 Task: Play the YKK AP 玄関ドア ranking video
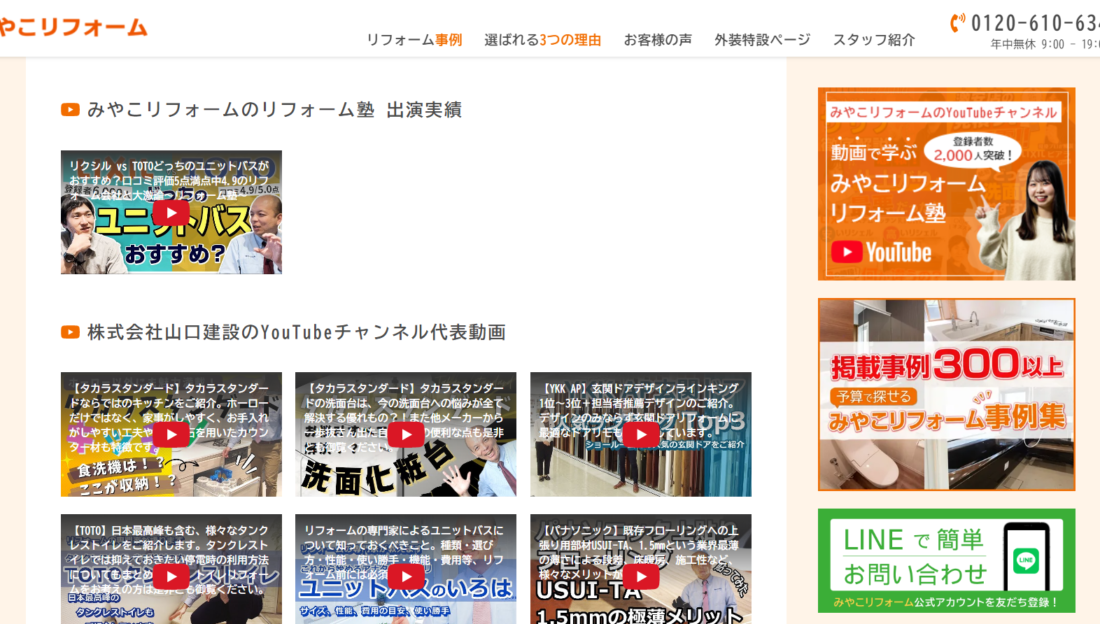point(640,434)
